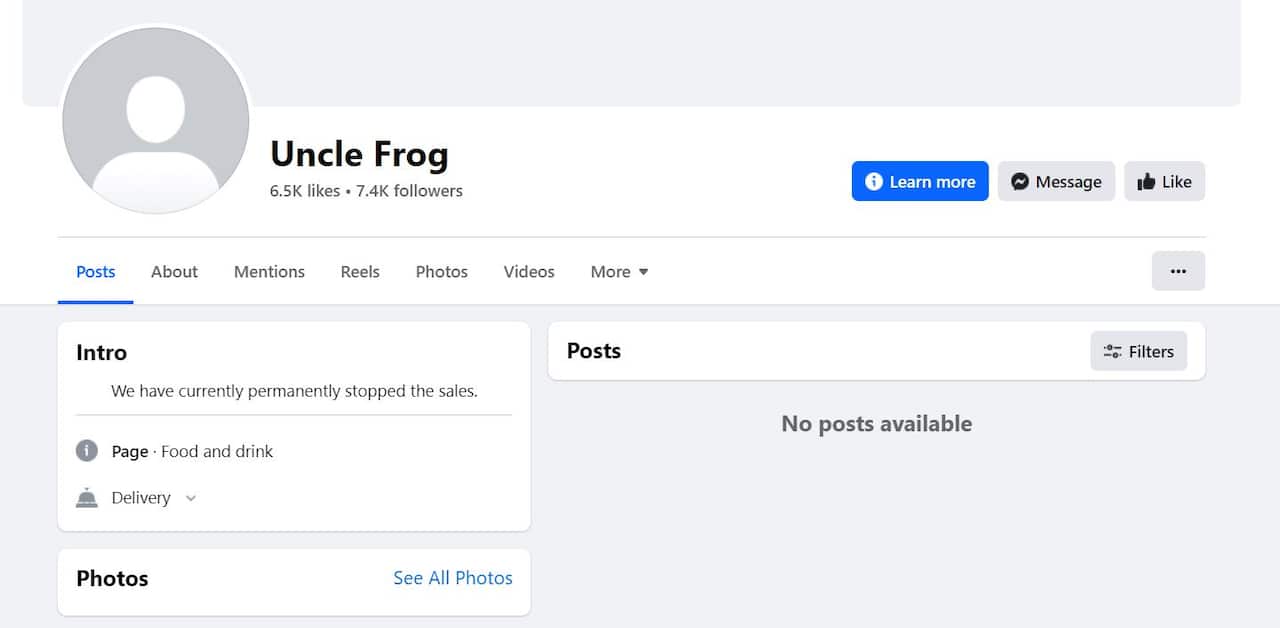
Task: Click the Delivery service bell icon
Action: 87,498
